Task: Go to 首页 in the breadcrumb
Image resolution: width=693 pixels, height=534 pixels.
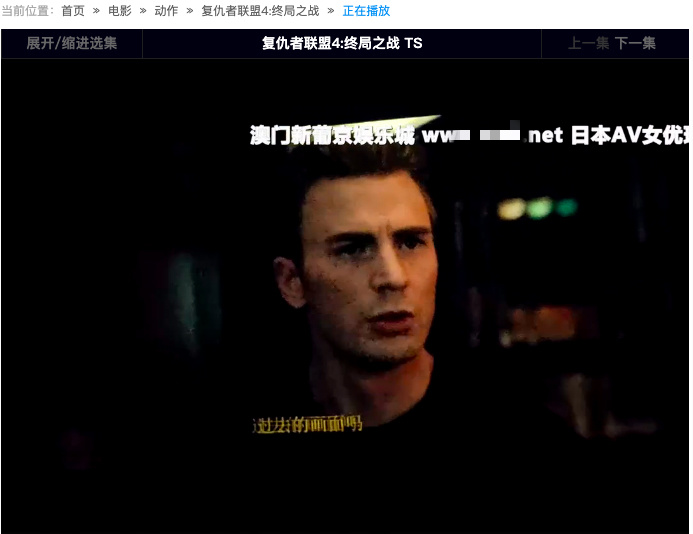Action: click(73, 11)
